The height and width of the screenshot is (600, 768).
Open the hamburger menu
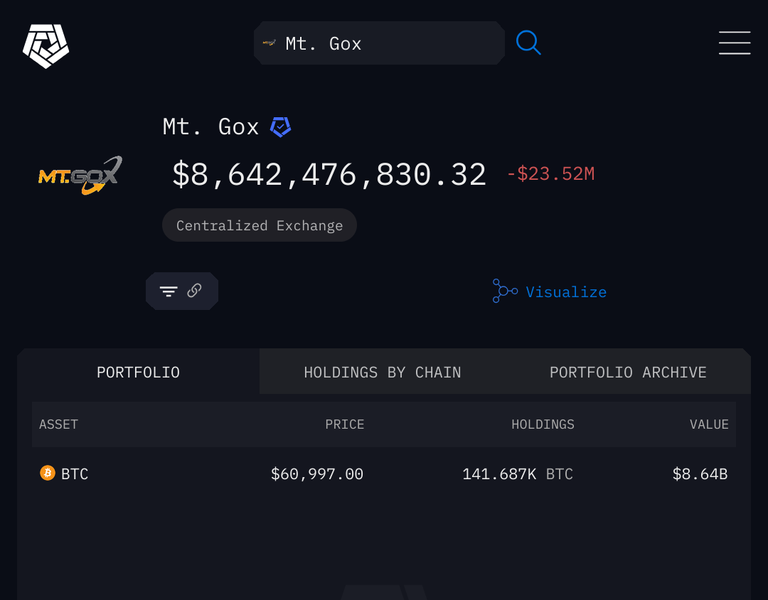click(x=734, y=43)
